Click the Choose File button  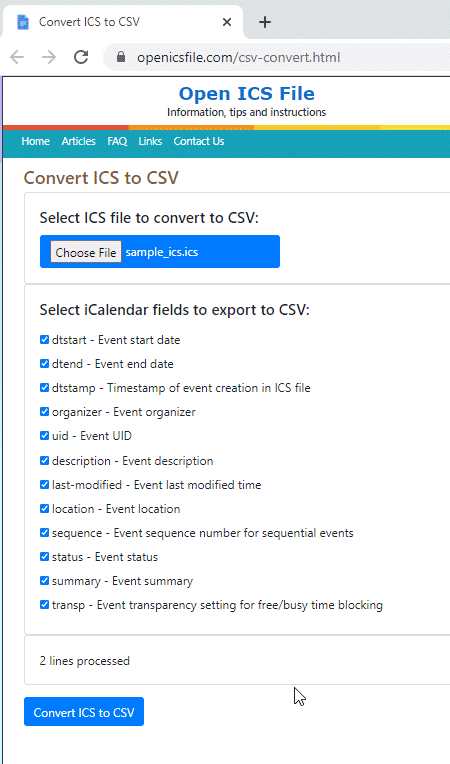pyautogui.click(x=86, y=252)
